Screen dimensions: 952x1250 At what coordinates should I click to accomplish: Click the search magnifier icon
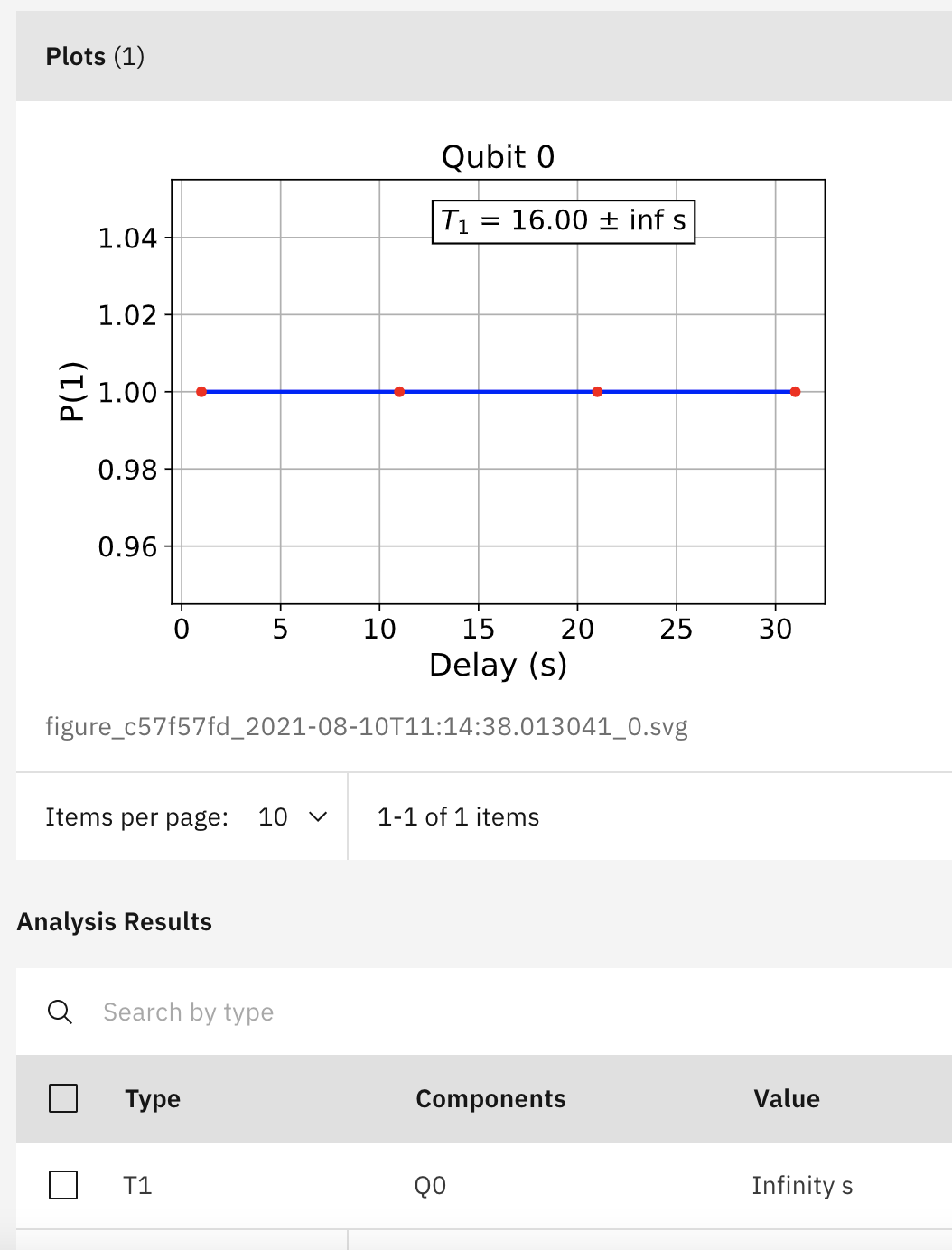point(60,1012)
